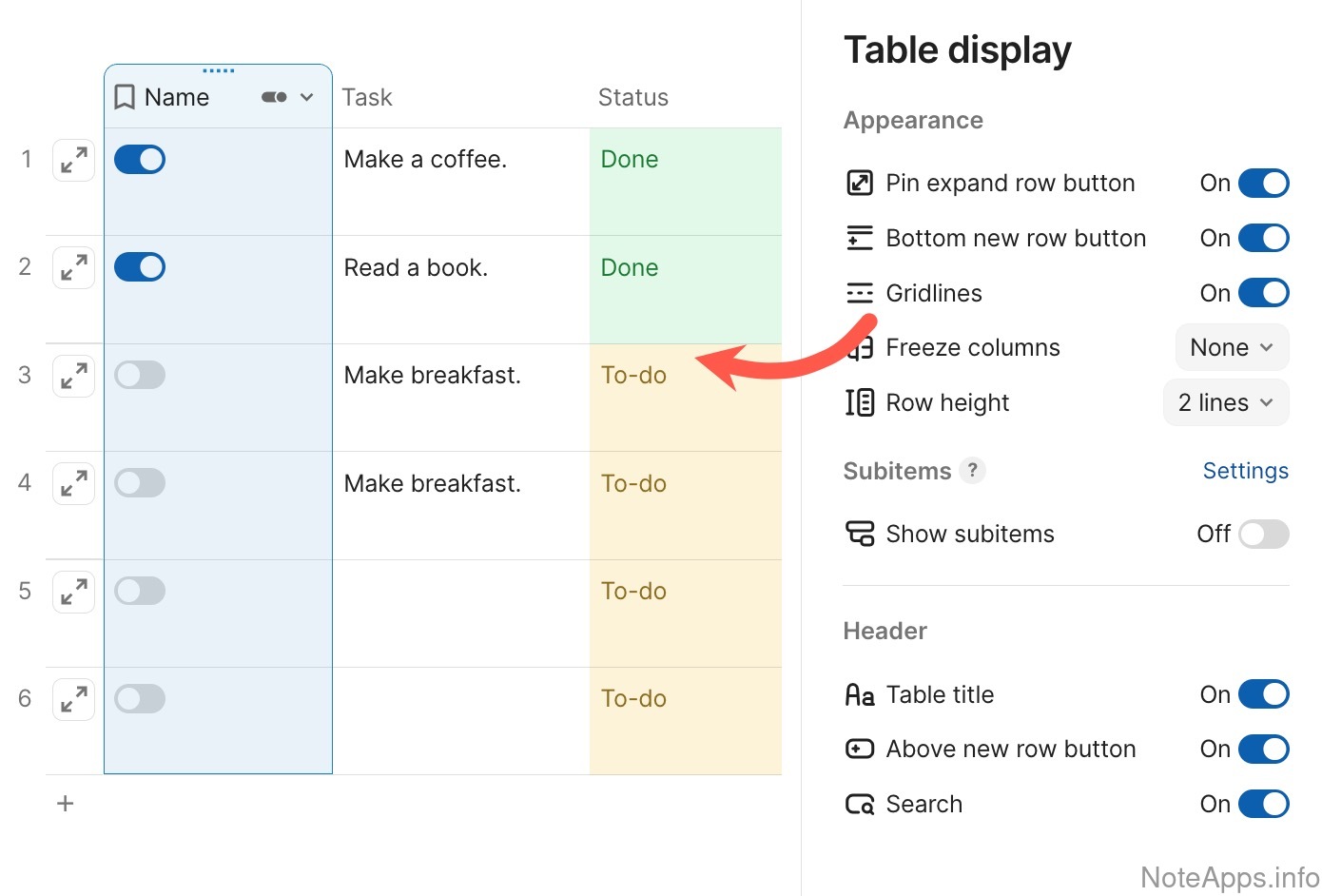
Task: Turn off the Gridlines toggle
Action: pyautogui.click(x=1263, y=293)
